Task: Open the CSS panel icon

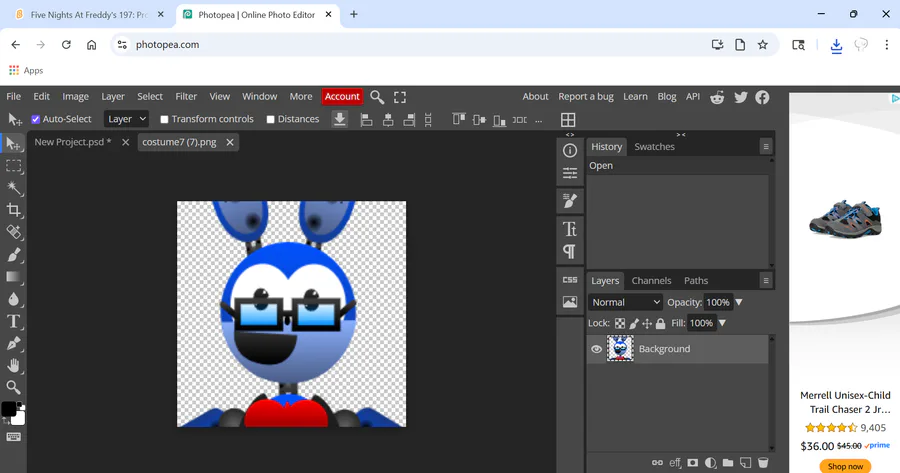Action: [x=570, y=280]
